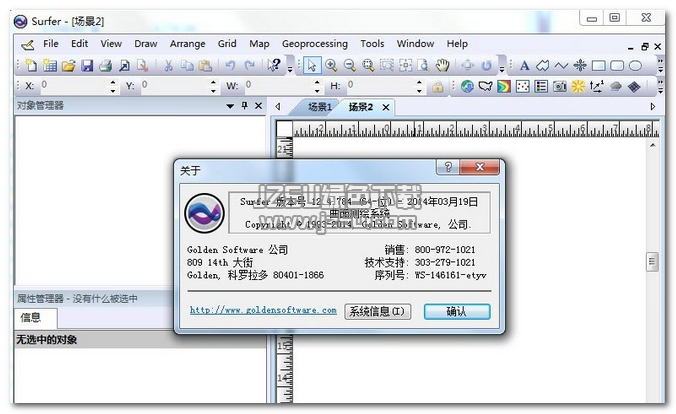Image resolution: width=676 pixels, height=414 pixels.
Task: Create a new Shaded Relief Map
Action: [578, 87]
